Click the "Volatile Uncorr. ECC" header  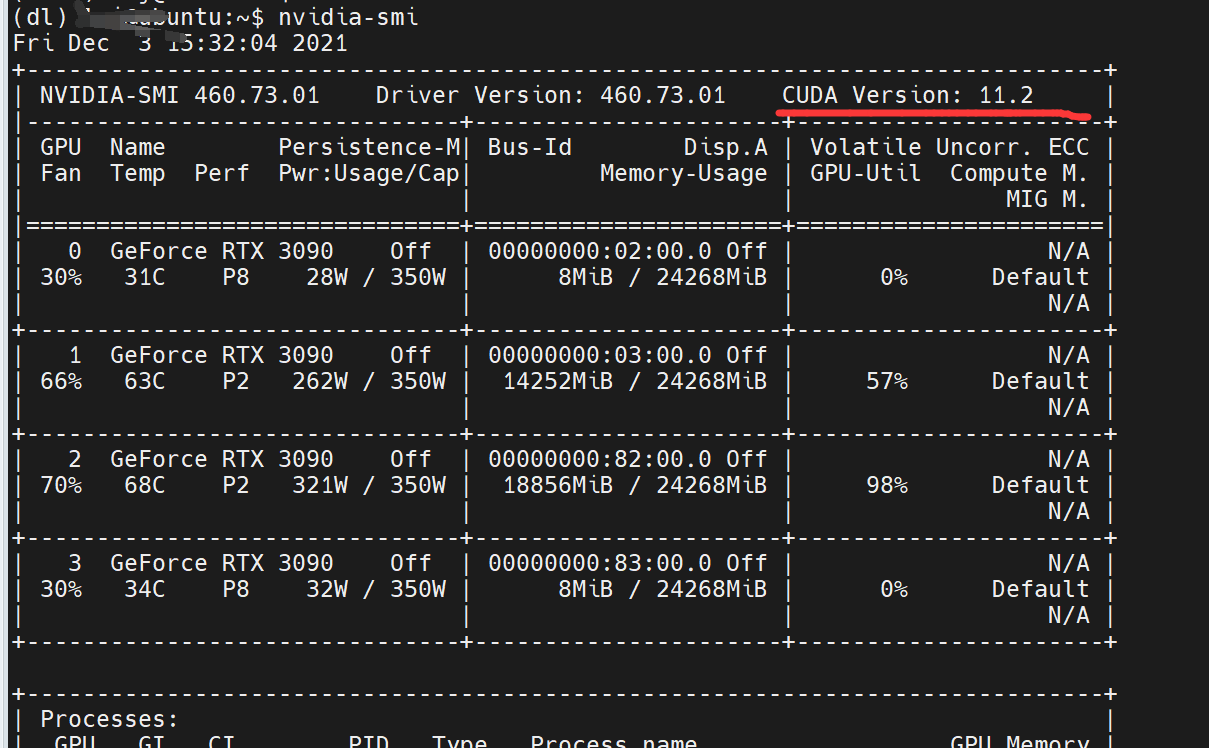click(950, 148)
